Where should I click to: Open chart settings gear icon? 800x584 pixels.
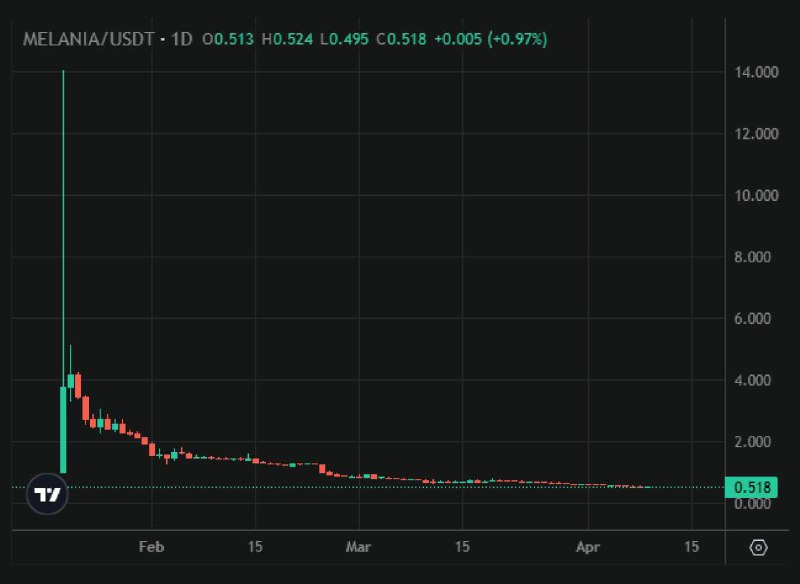point(758,547)
